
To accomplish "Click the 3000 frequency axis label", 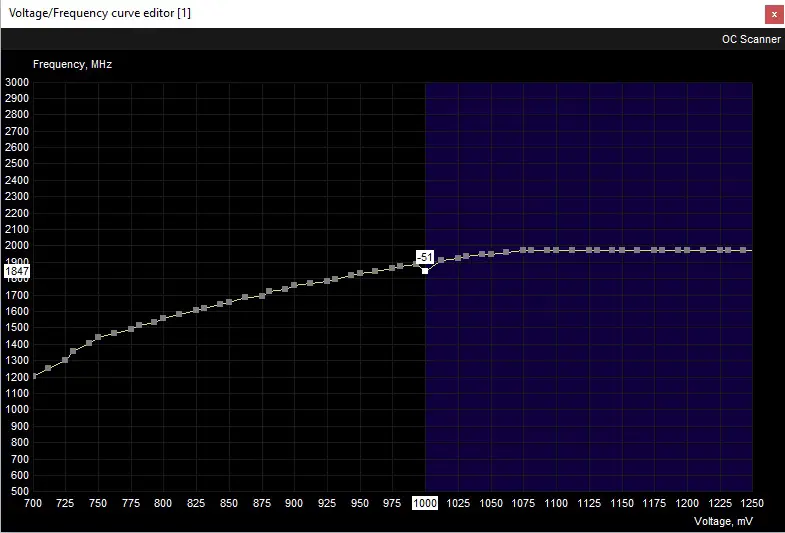I will pyautogui.click(x=17, y=82).
